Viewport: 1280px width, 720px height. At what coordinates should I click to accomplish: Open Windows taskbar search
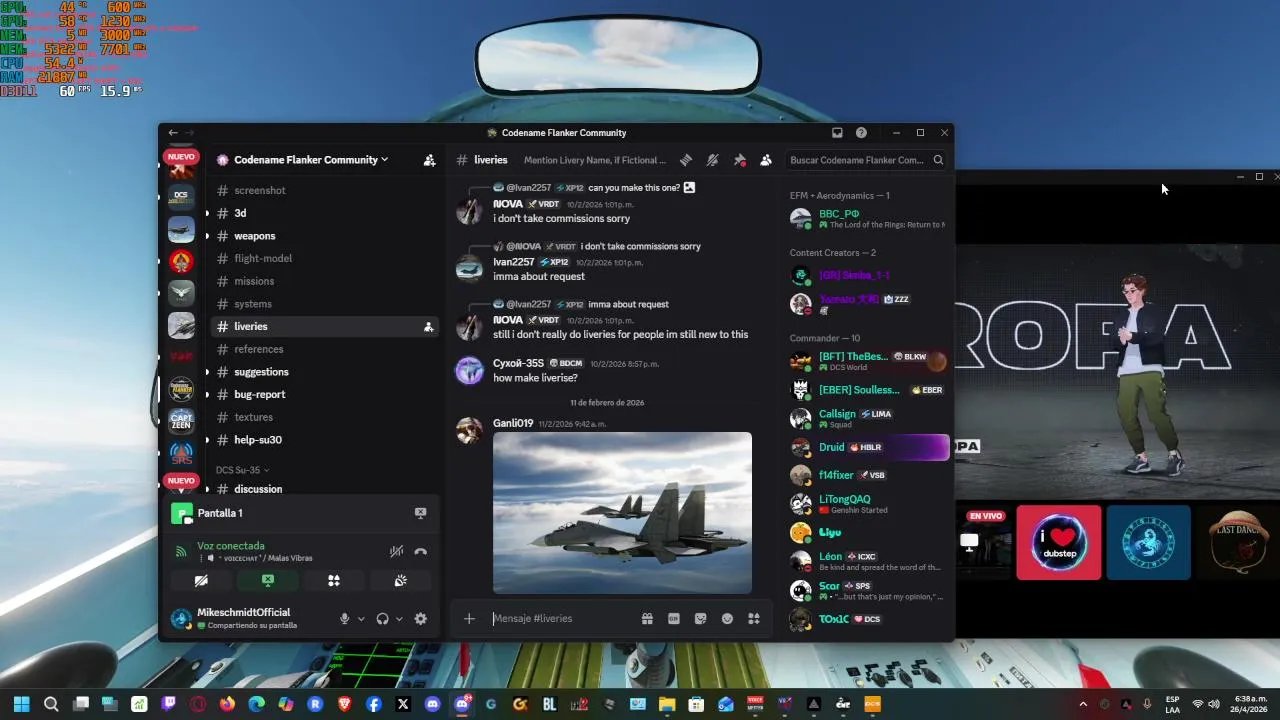point(51,704)
